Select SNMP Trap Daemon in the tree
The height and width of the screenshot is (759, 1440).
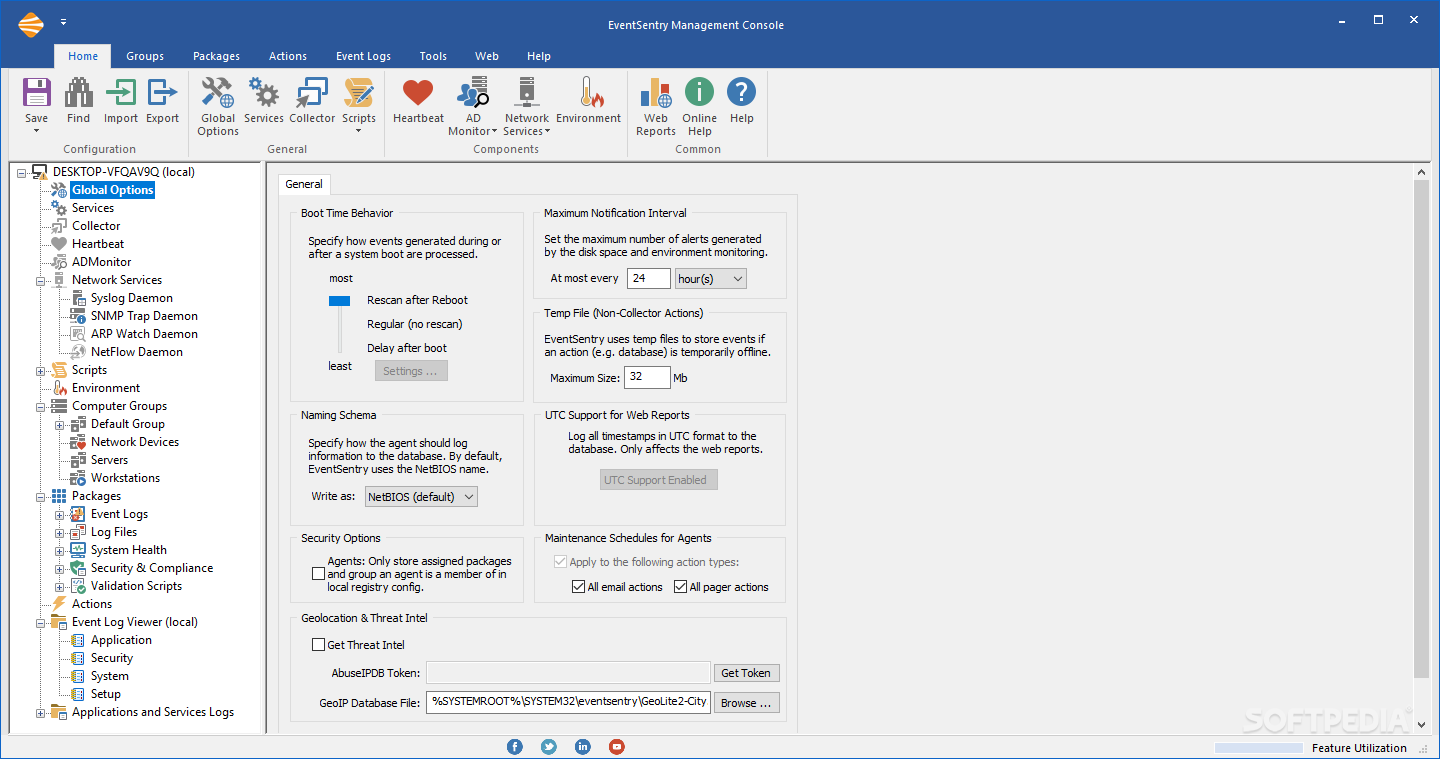pos(144,316)
